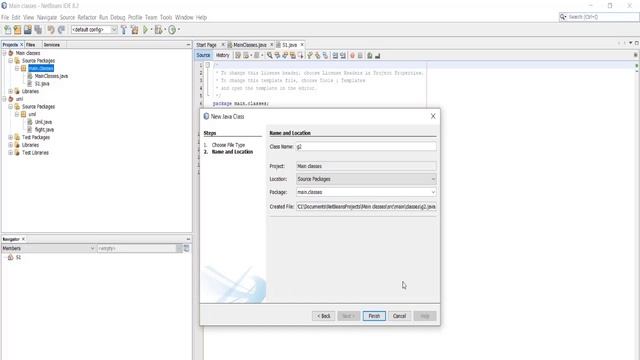640x360 pixels.
Task: Click the Shift Line Right icon
Action: coord(343,56)
